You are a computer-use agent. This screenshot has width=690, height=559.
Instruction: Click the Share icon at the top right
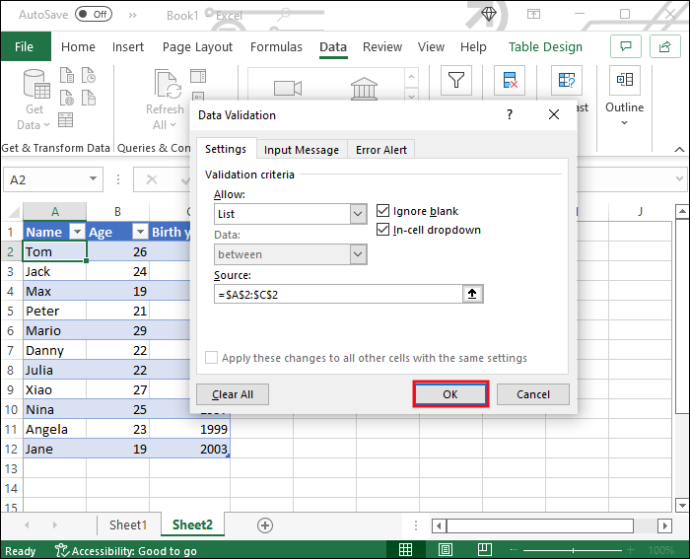pos(664,46)
